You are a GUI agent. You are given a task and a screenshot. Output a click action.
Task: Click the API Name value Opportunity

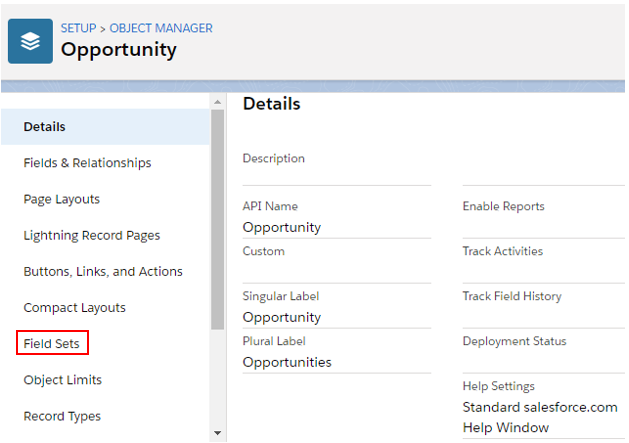point(282,227)
